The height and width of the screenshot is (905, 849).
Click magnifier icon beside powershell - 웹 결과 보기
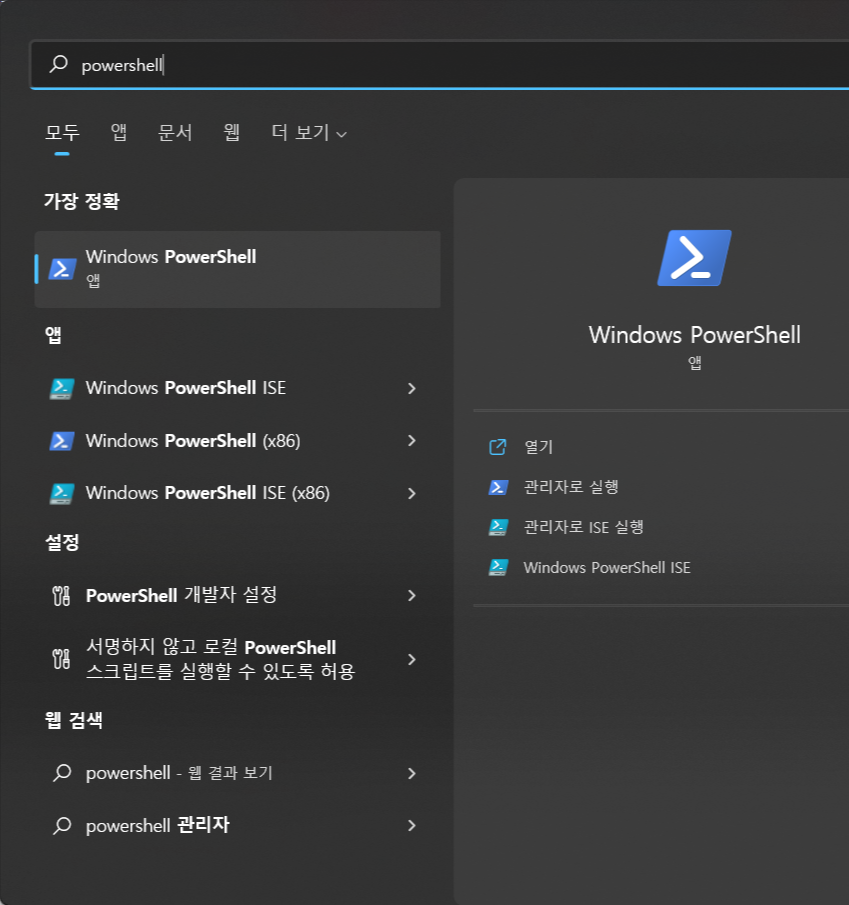(62, 773)
